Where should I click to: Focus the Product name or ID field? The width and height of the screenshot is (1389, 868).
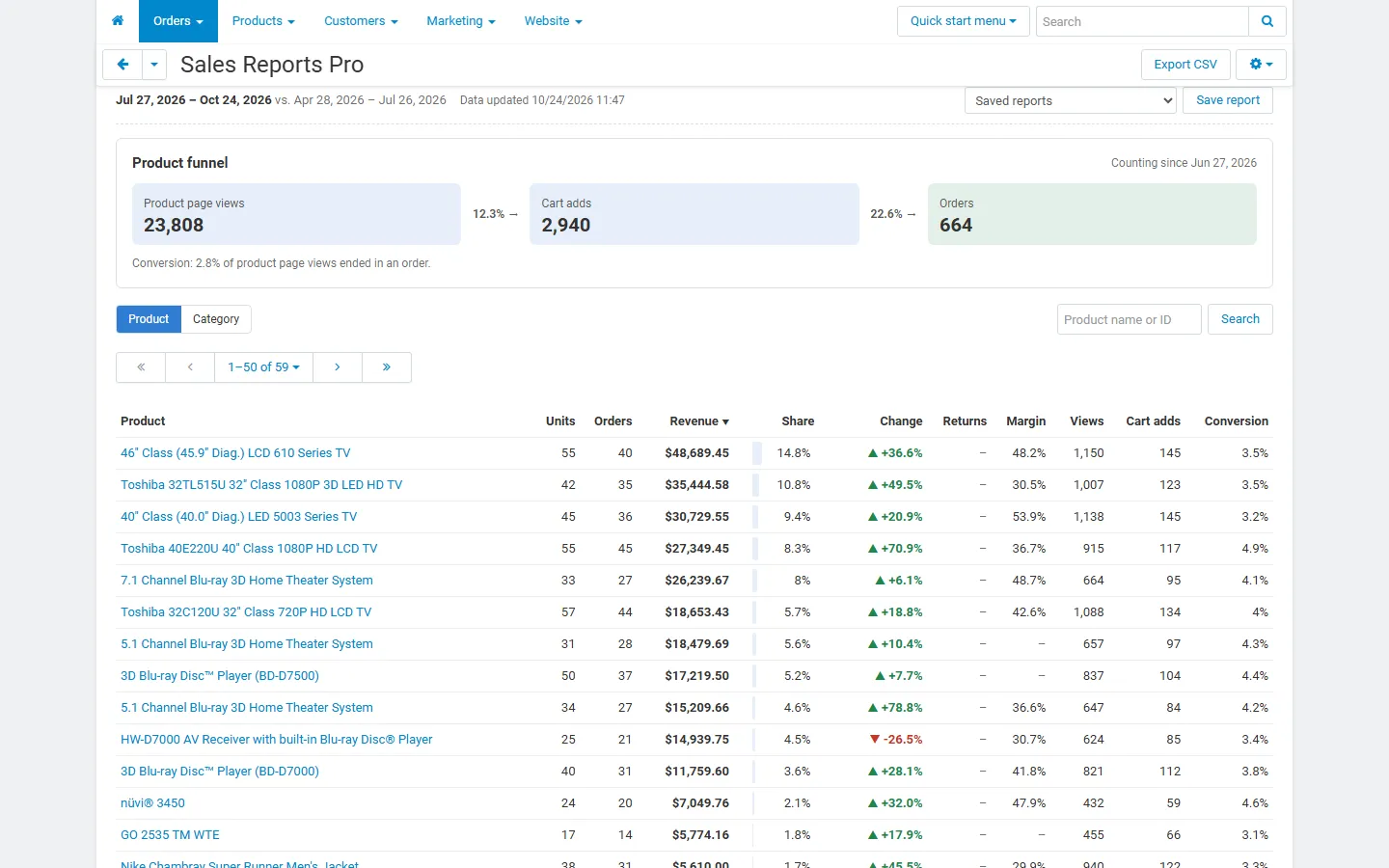[1130, 319]
